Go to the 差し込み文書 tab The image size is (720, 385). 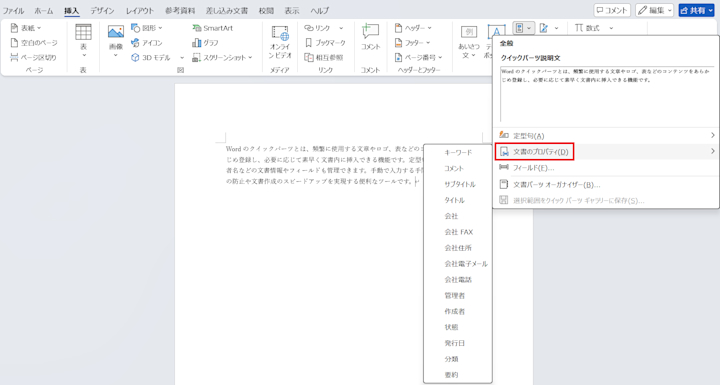(226, 11)
